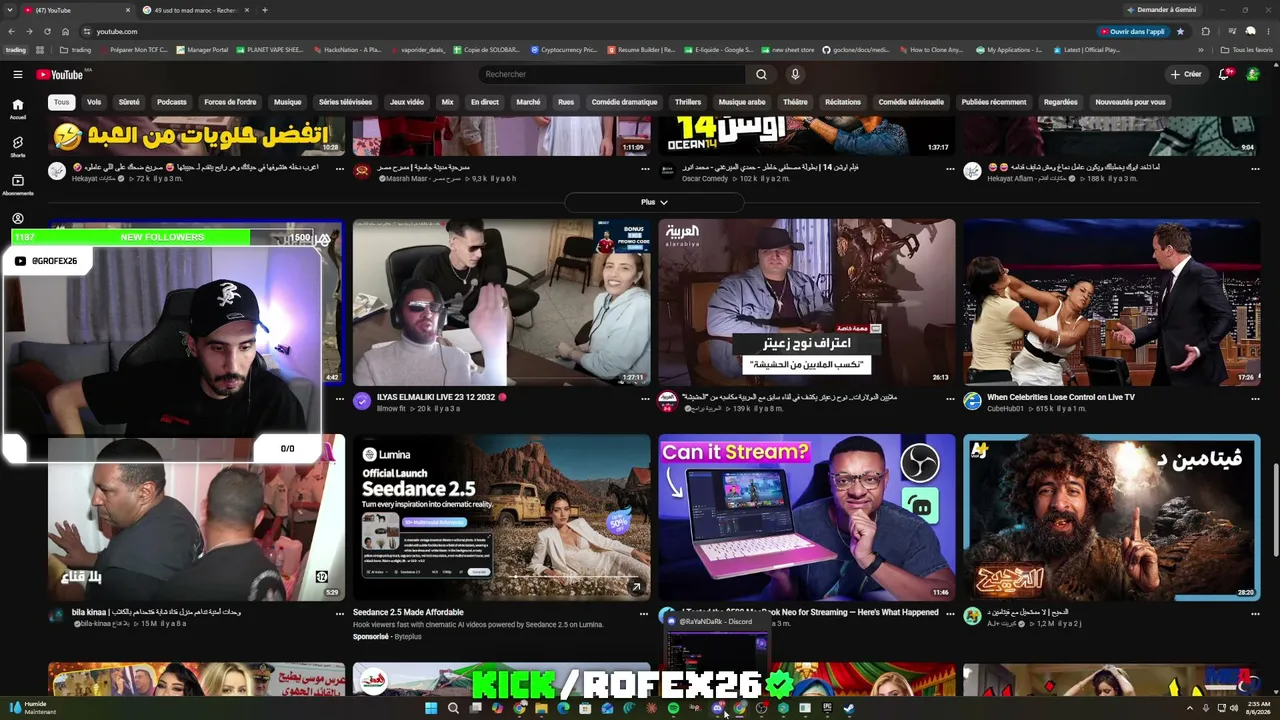Open the Resume Builder bookmark
Image resolution: width=1280 pixels, height=720 pixels.
640,50
